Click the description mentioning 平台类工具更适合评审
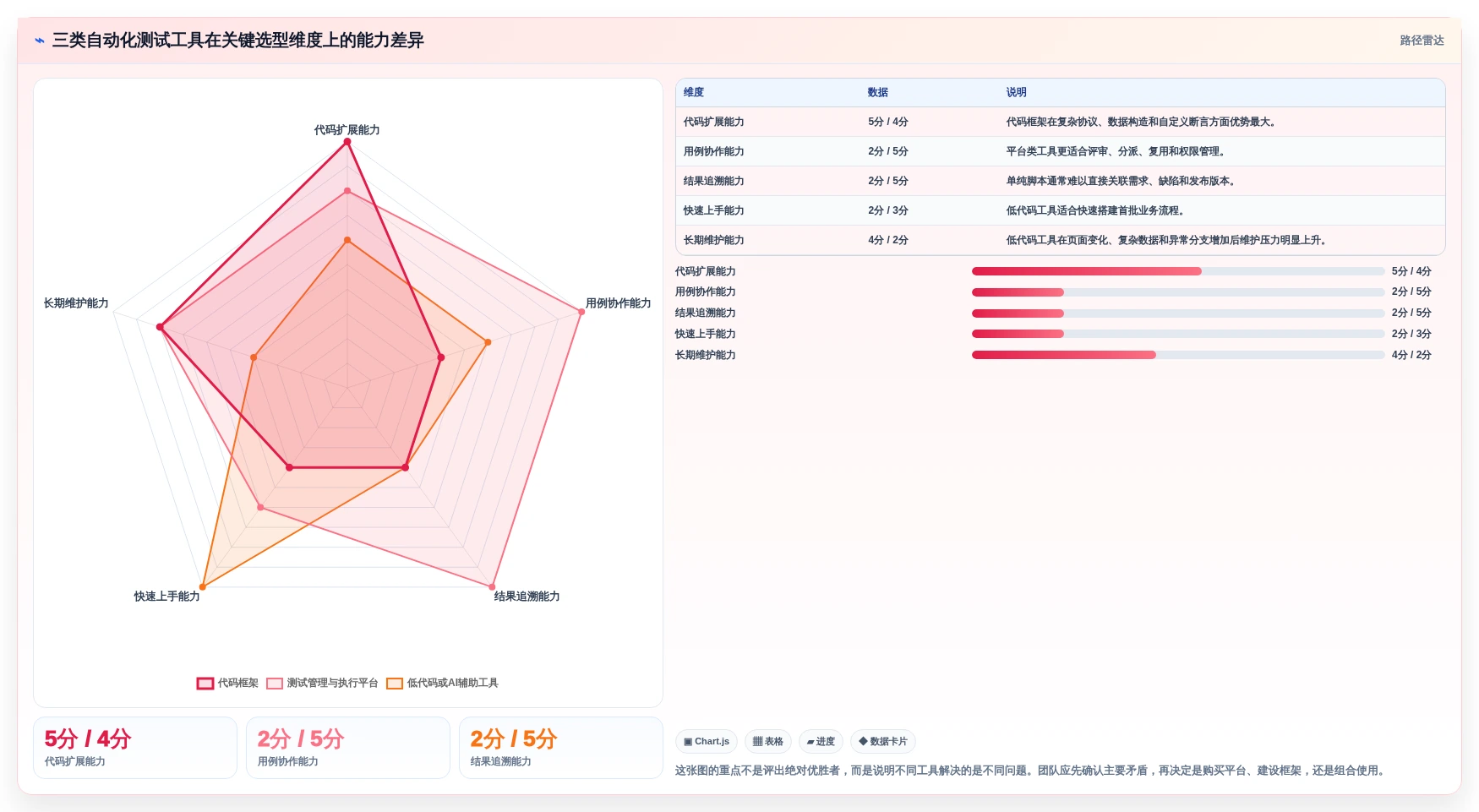The height and width of the screenshot is (812, 1479). 1116,151
